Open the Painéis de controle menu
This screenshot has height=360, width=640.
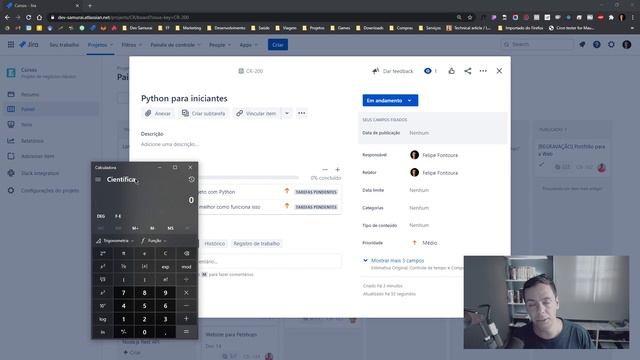pos(176,45)
